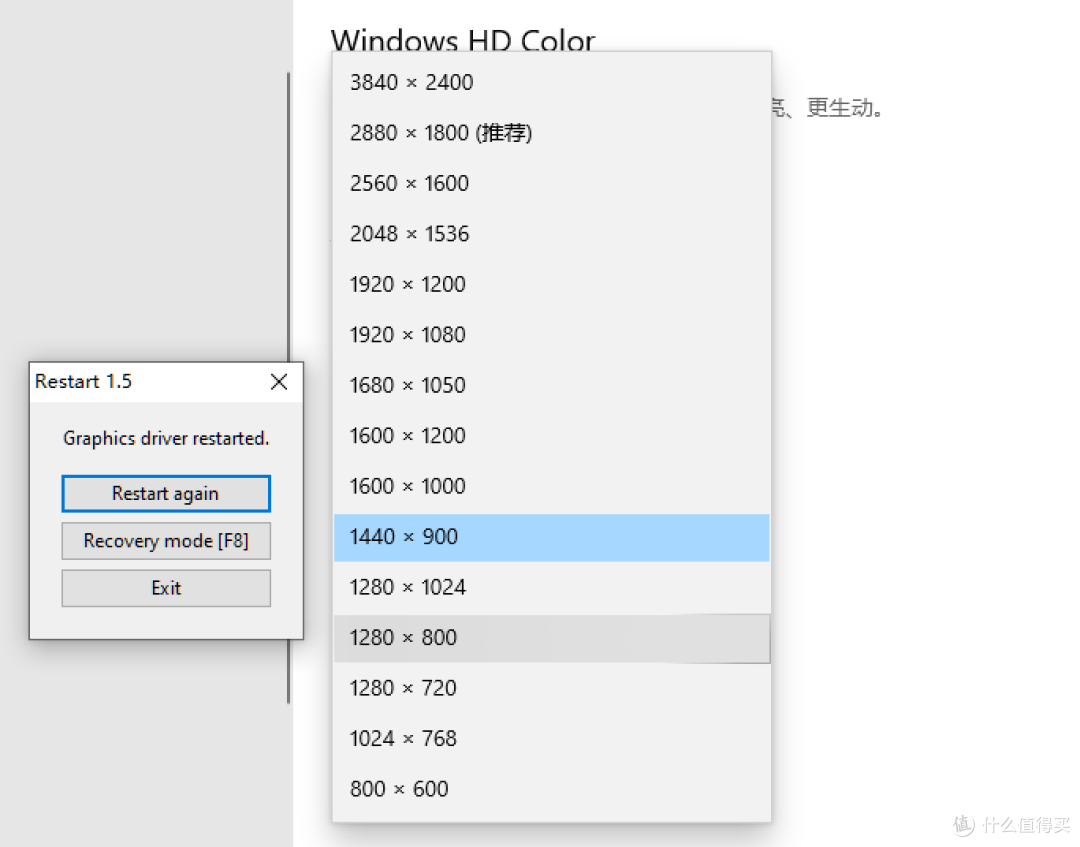Select 1680 × 1050 resolution entry

(551, 385)
